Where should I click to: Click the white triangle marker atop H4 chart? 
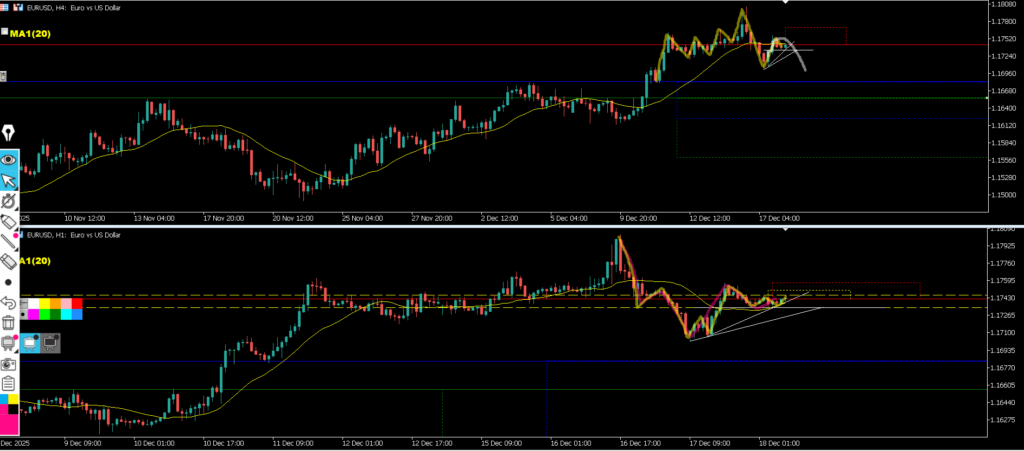[x=786, y=2]
